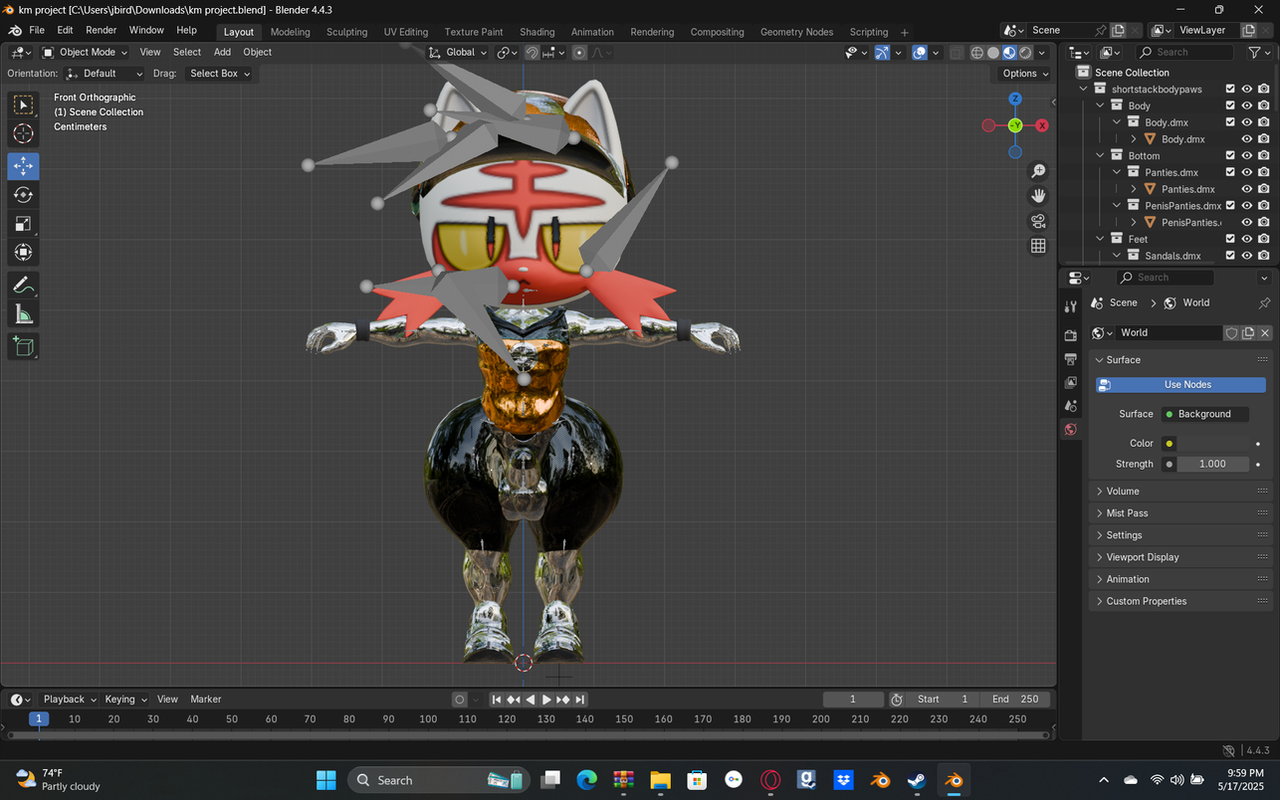Image resolution: width=1280 pixels, height=800 pixels.
Task: Click the Strength 1.000 slider
Action: click(x=1212, y=464)
